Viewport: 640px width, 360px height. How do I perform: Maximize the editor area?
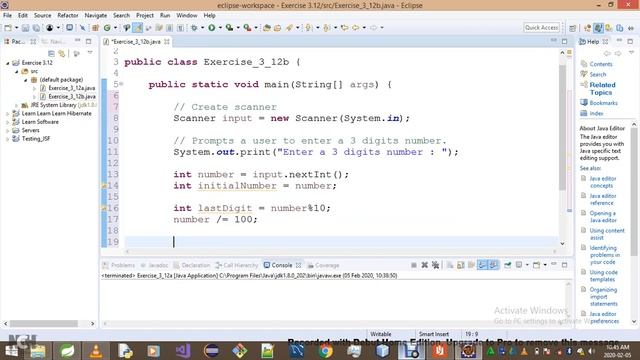564,41
